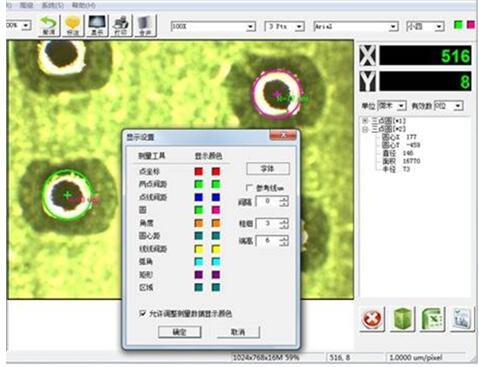Viewport: 479px width, 367px height.
Task: Click the chart report icon
Action: click(462, 319)
